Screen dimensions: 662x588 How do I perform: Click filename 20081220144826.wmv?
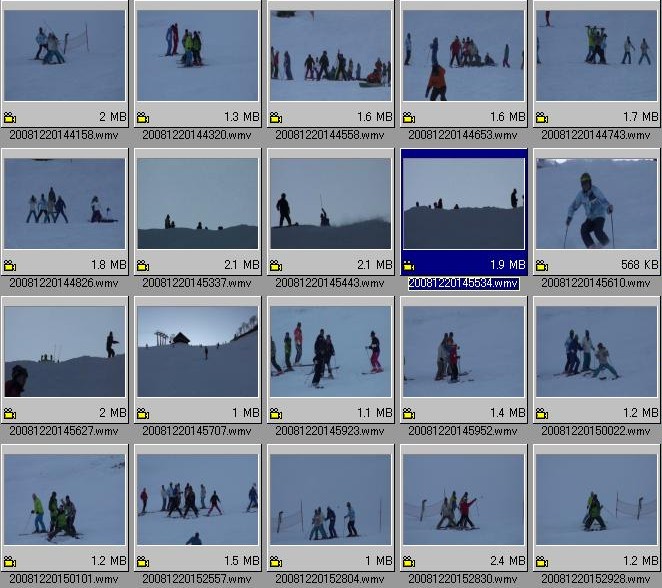pyautogui.click(x=64, y=283)
